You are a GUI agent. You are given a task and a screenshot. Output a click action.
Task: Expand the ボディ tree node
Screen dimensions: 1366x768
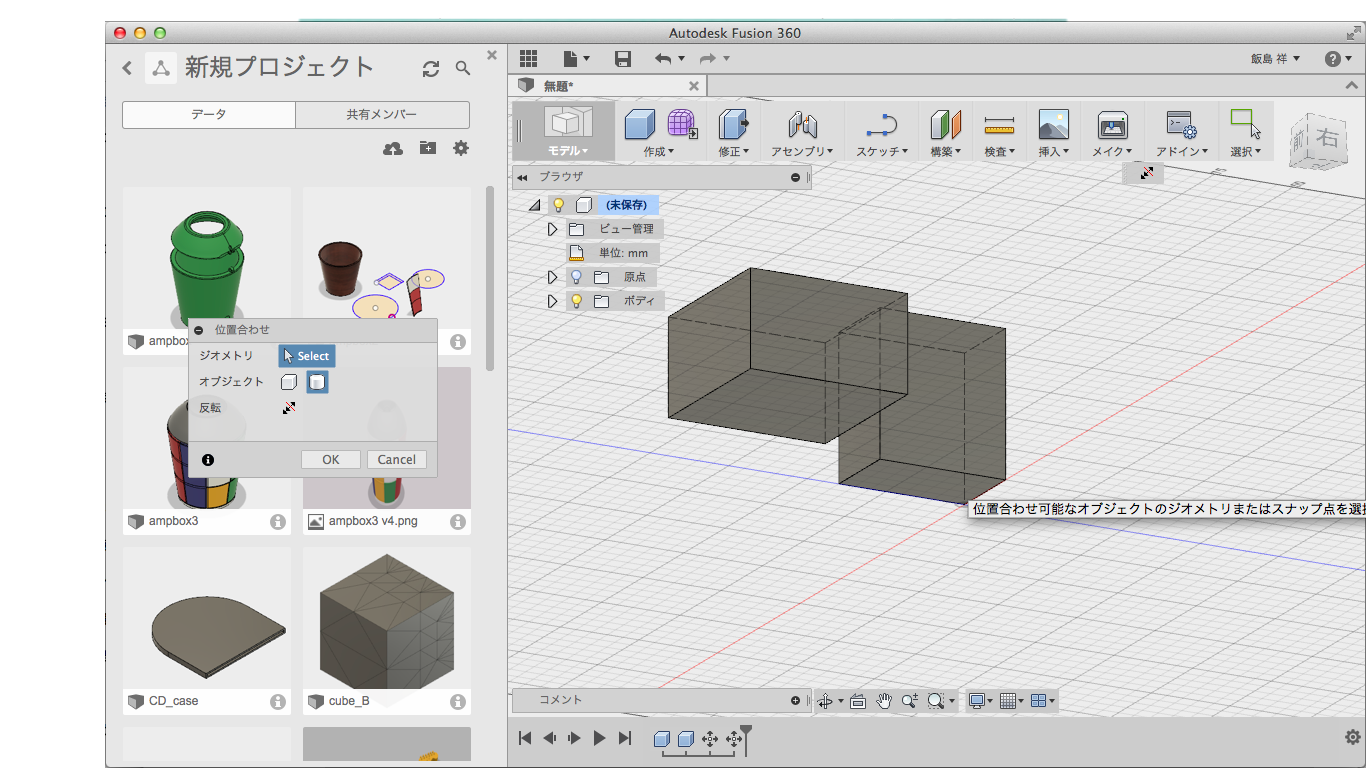[x=552, y=301]
